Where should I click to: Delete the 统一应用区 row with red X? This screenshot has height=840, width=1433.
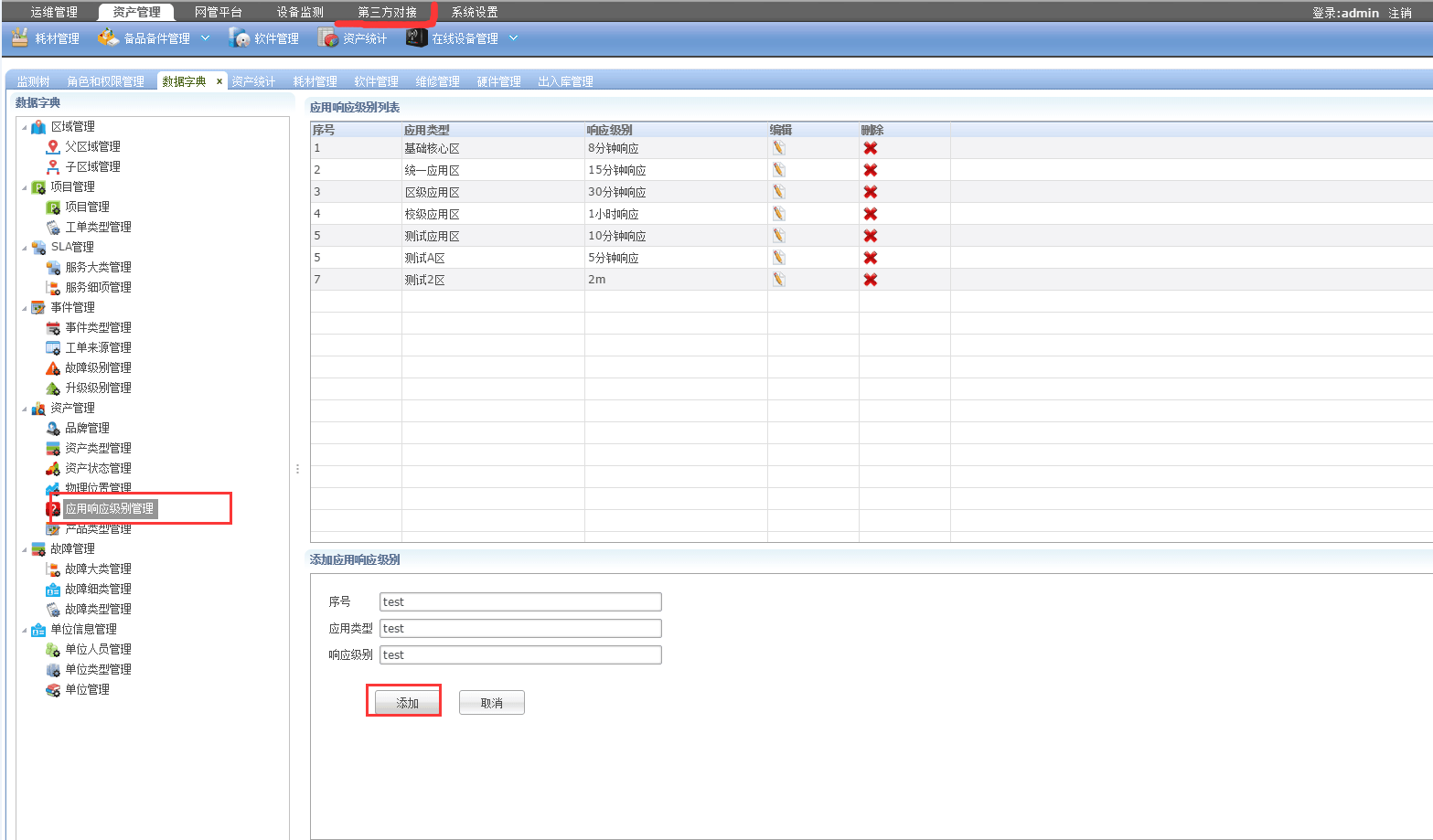870,169
